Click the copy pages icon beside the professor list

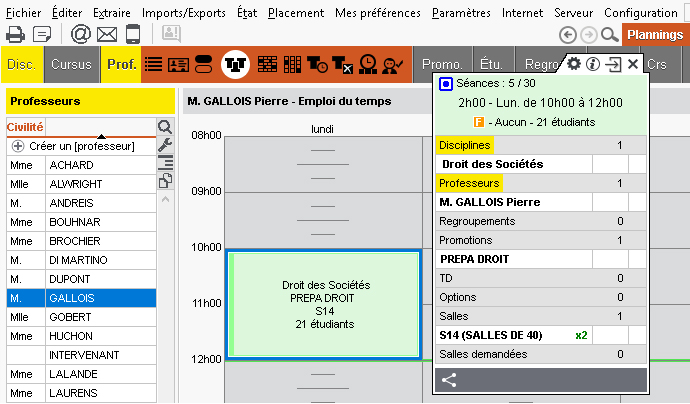(x=165, y=180)
